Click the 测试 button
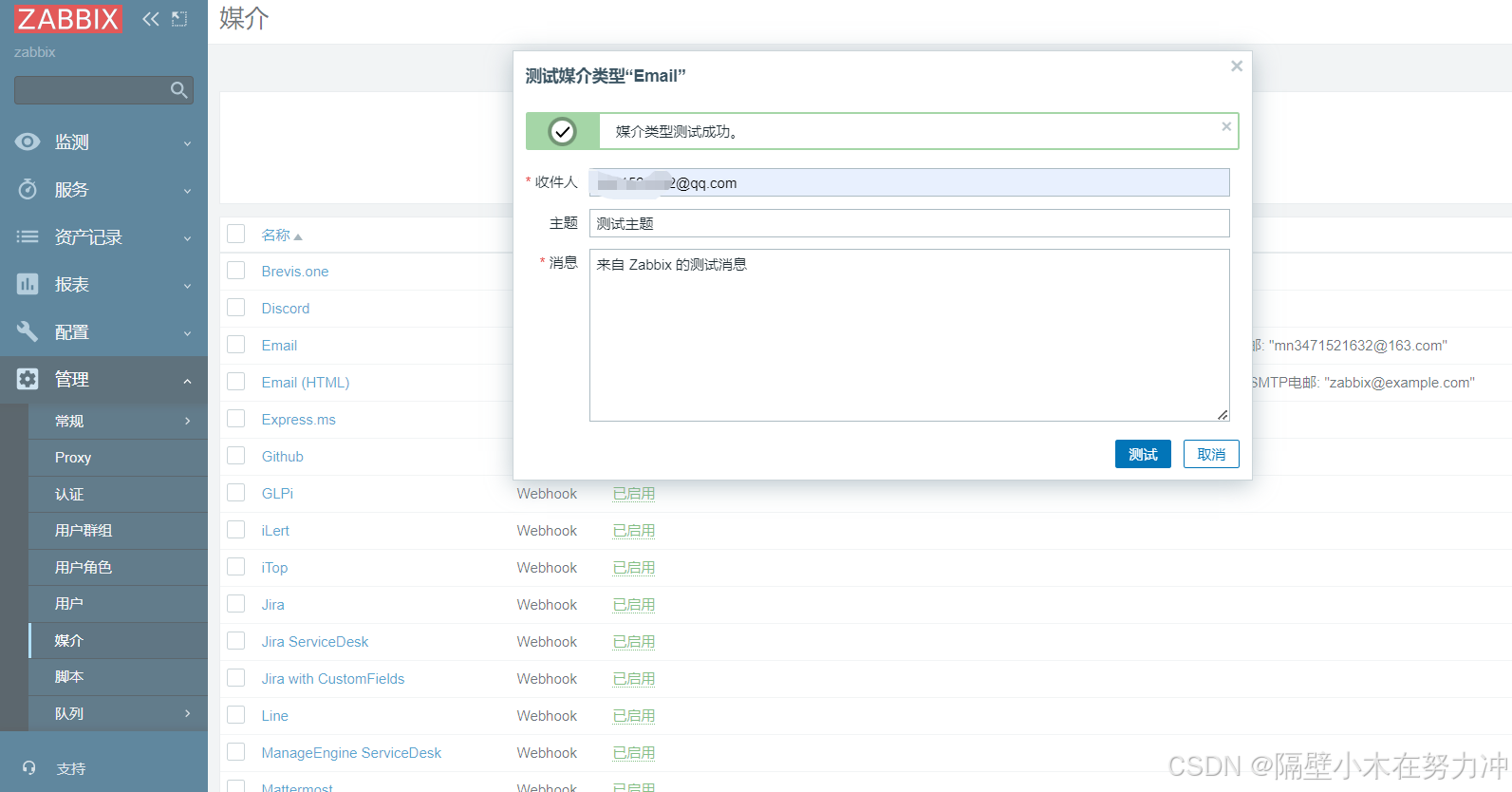Viewport: 1512px width, 792px height. tap(1143, 454)
